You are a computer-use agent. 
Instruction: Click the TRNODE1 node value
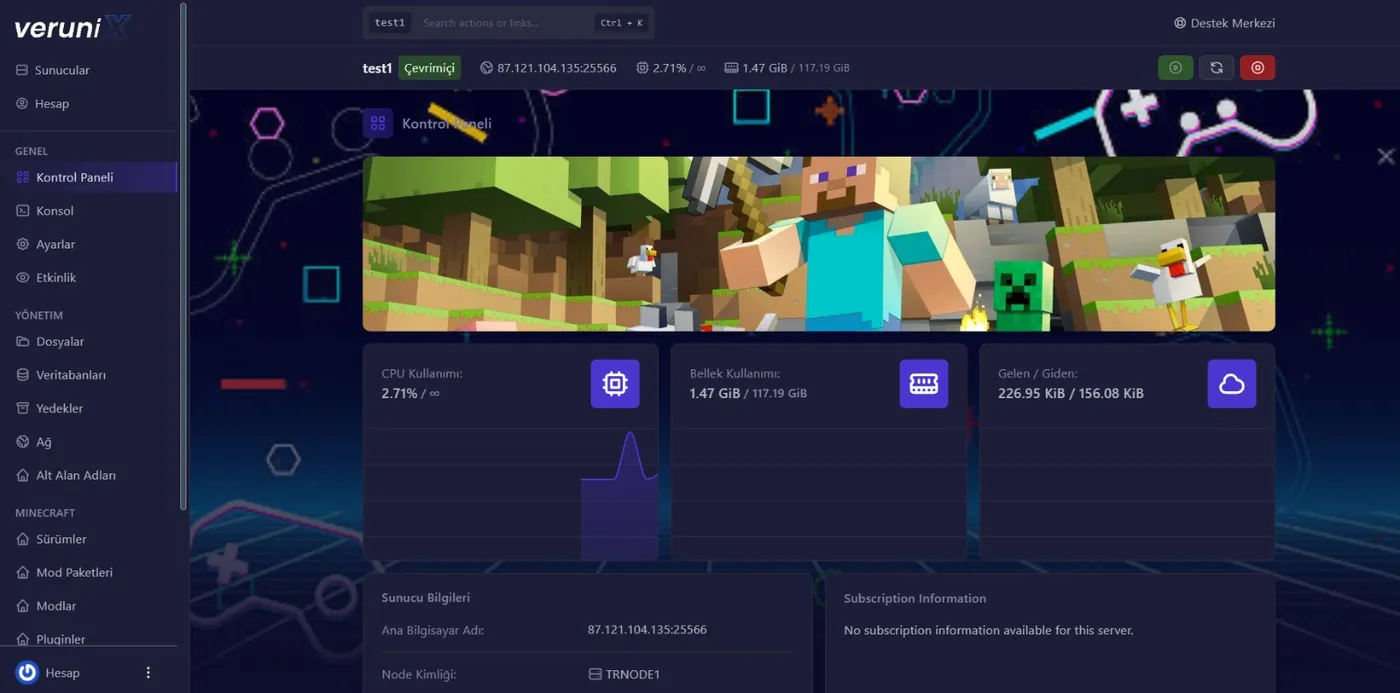(x=624, y=675)
